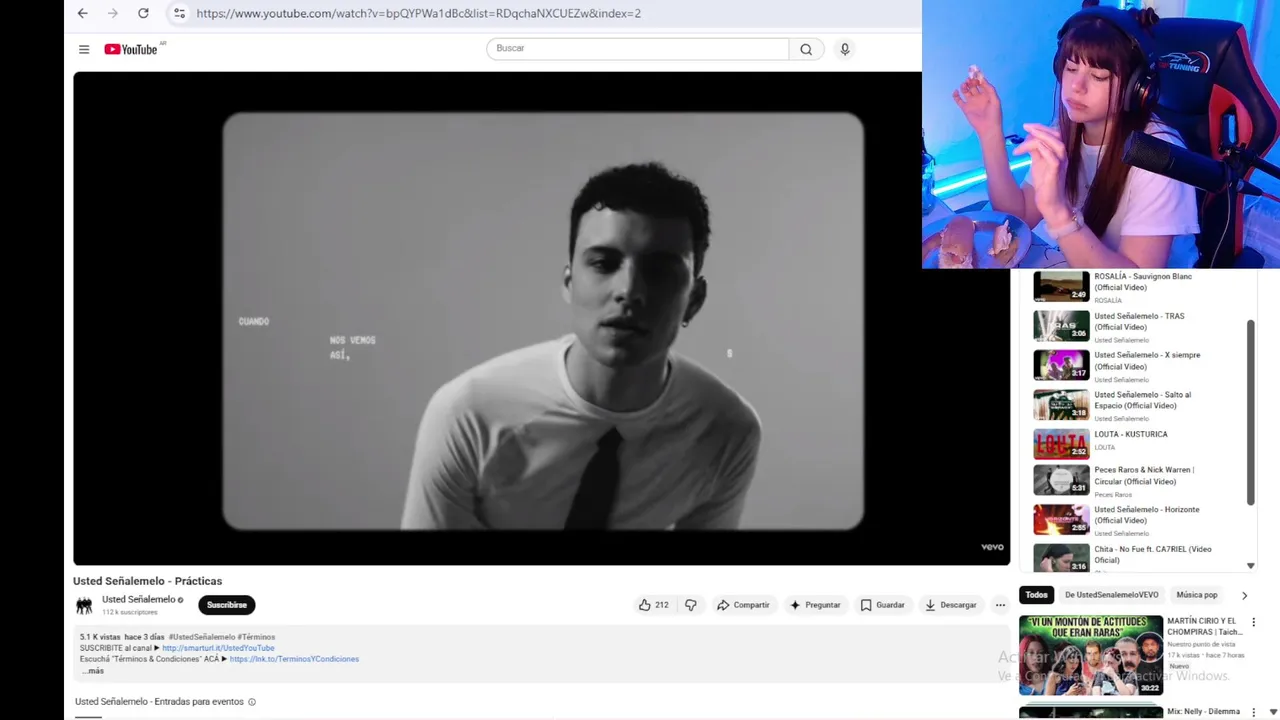Viewport: 1280px width, 720px height.
Task: Play Usted Señalemelo - X siempre thumbnail
Action: 1061,365
